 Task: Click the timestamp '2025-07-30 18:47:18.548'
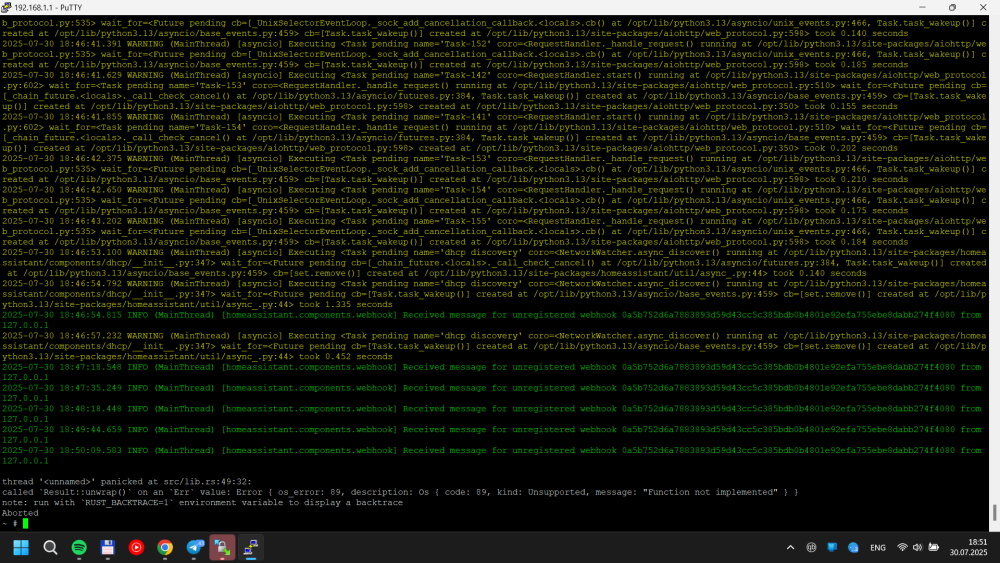[61, 367]
